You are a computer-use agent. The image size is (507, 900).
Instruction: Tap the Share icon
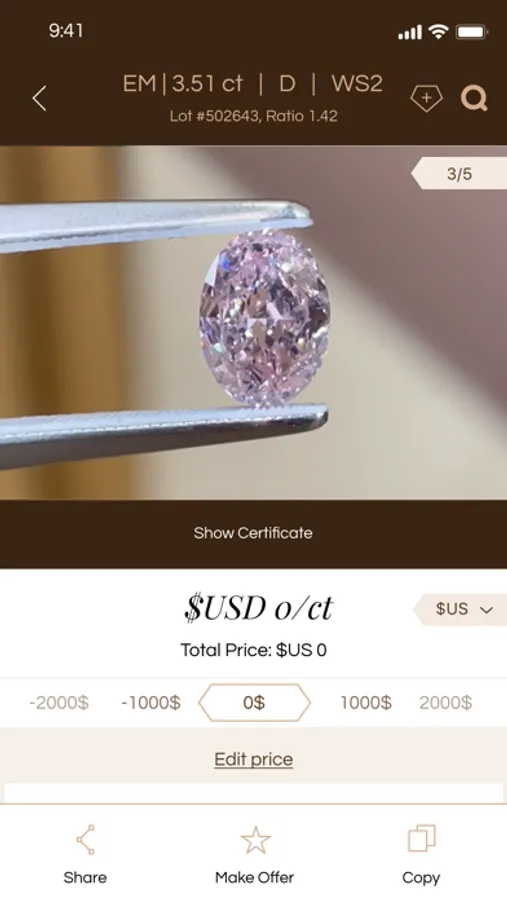tap(85, 840)
